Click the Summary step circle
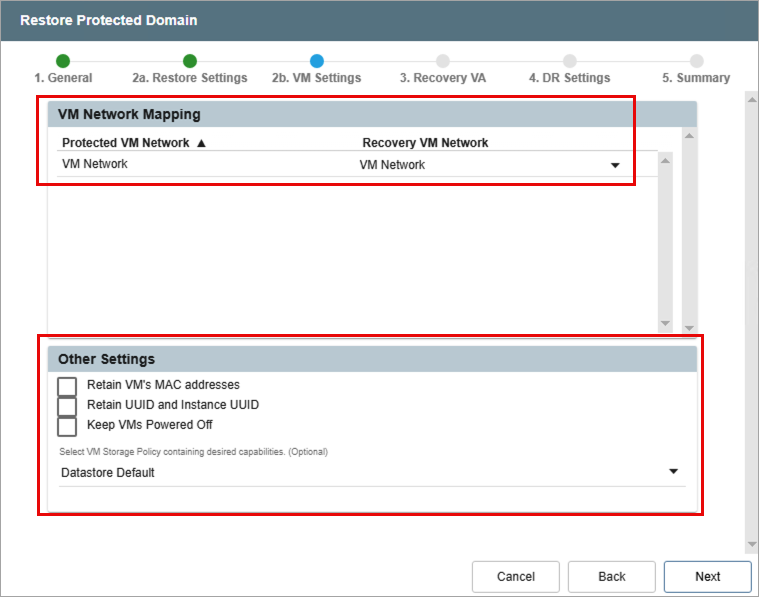The image size is (759, 597). (696, 61)
